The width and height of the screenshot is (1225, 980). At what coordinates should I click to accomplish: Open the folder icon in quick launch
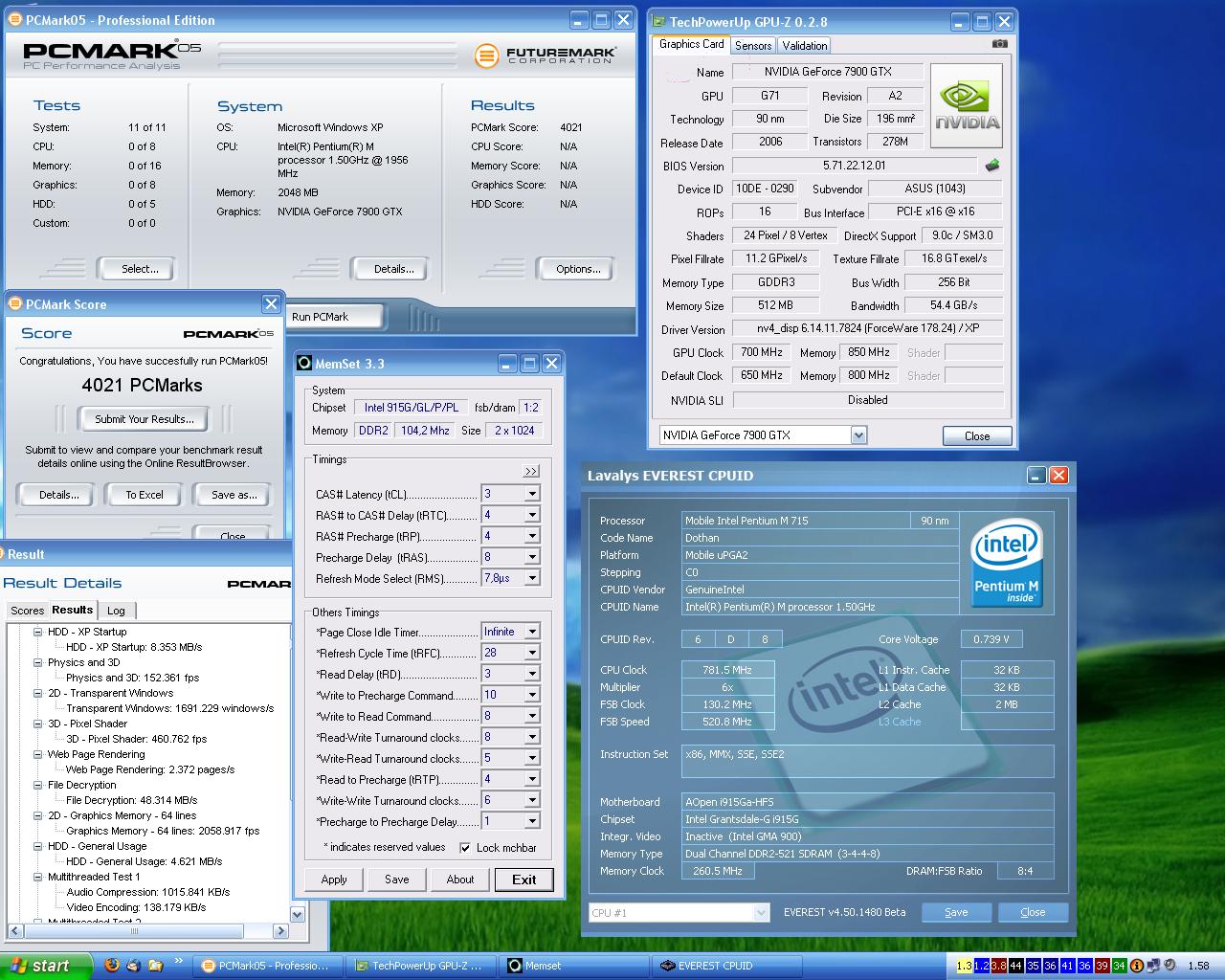coord(156,965)
